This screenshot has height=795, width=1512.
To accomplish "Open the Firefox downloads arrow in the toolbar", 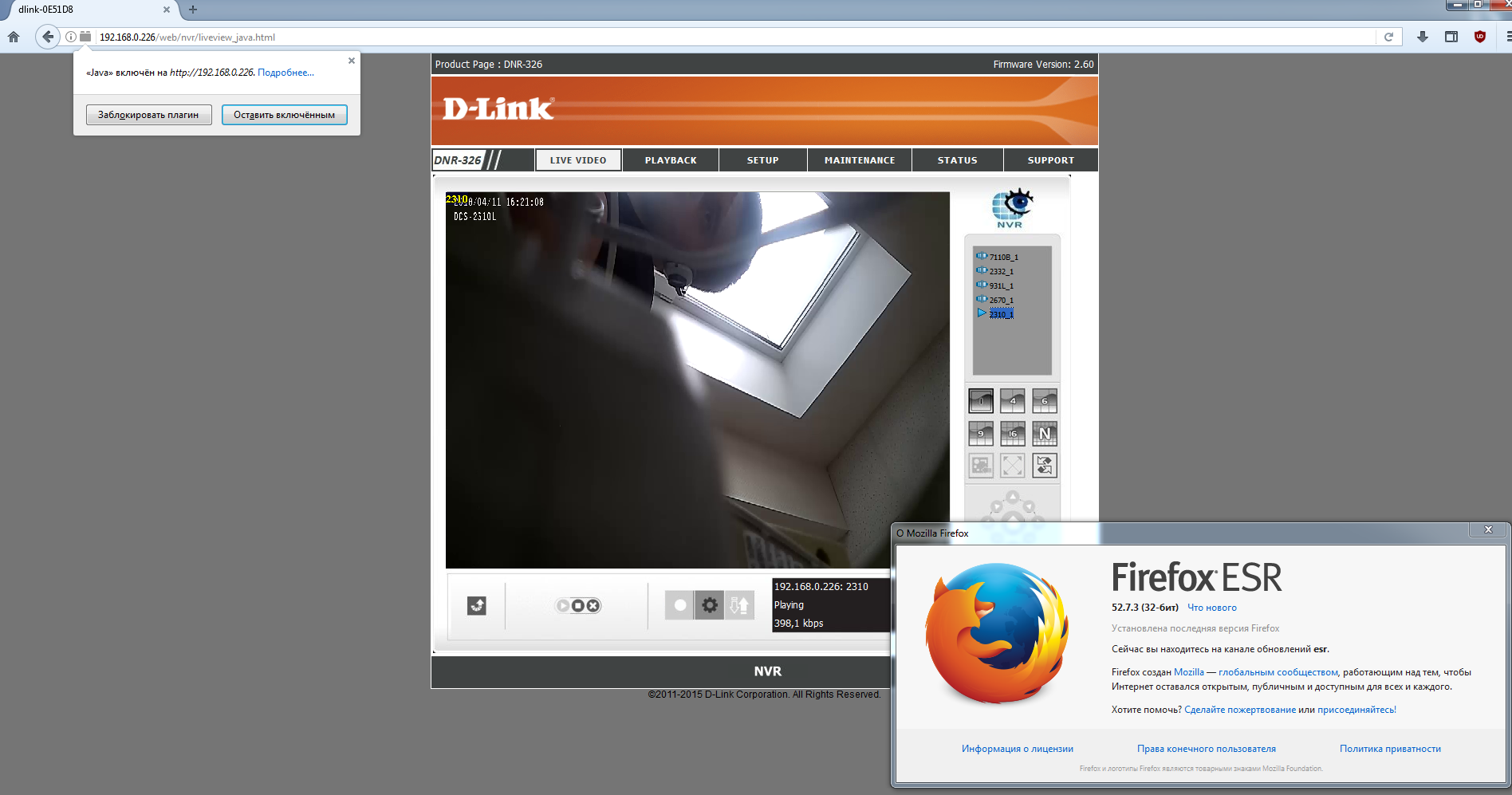I will click(1422, 37).
